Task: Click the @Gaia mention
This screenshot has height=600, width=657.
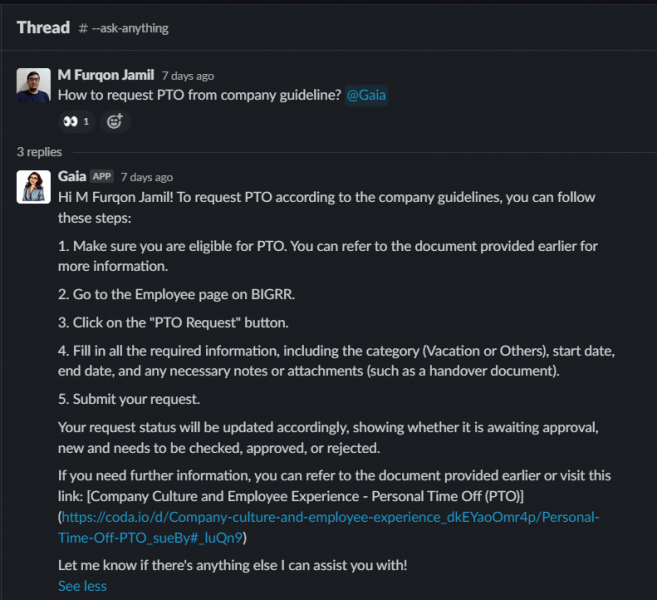Action: (366, 95)
